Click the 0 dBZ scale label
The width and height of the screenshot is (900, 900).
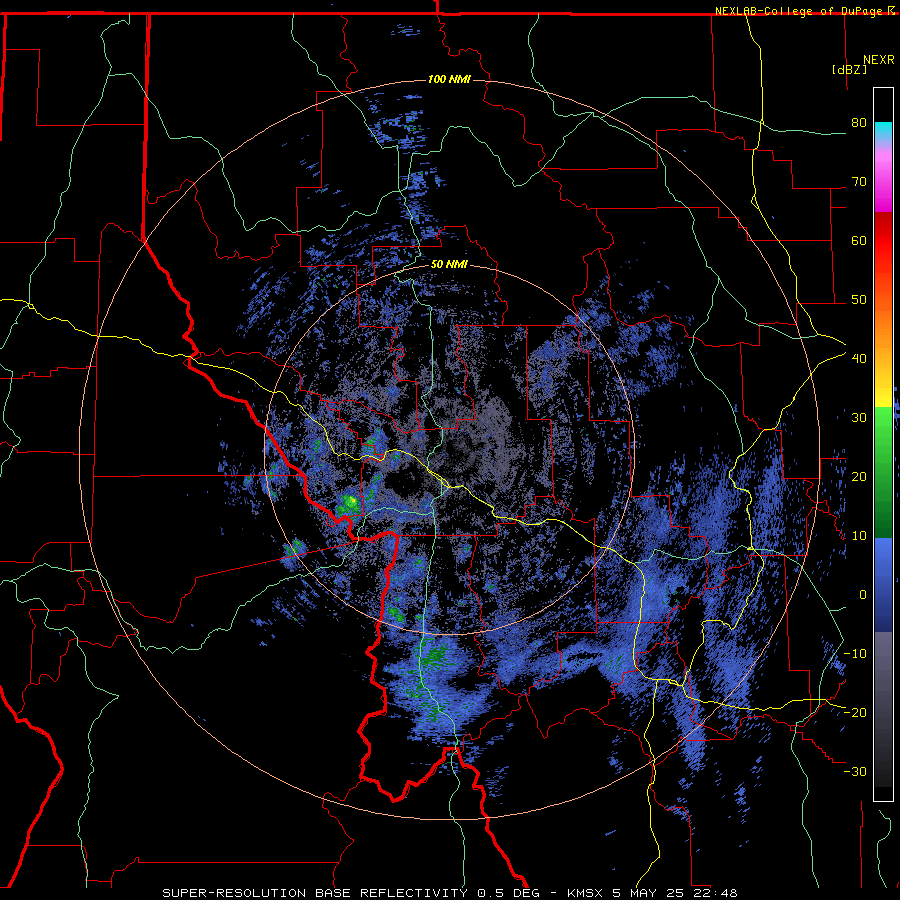coord(863,595)
